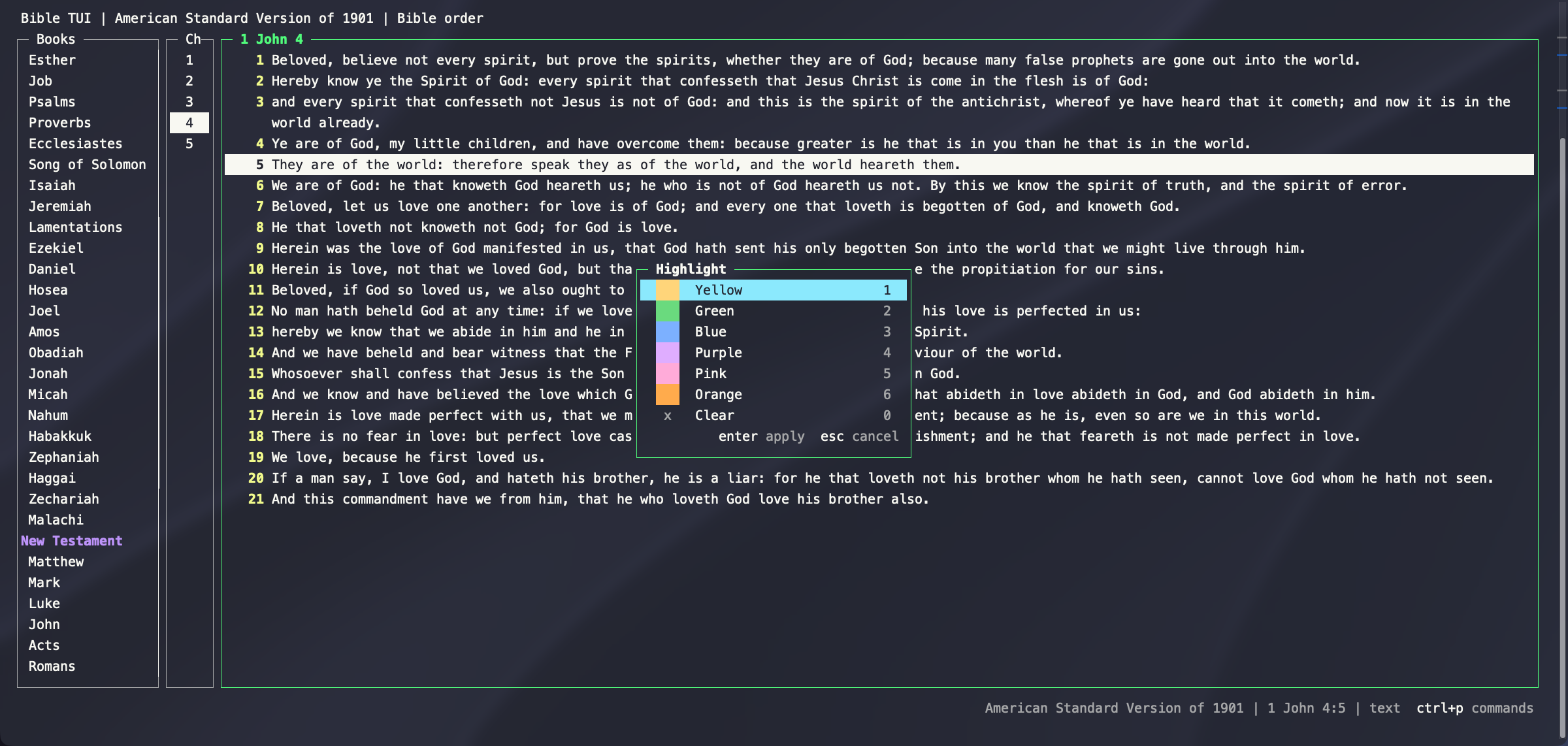
Task: Select the Orange highlight option
Action: pos(774,395)
